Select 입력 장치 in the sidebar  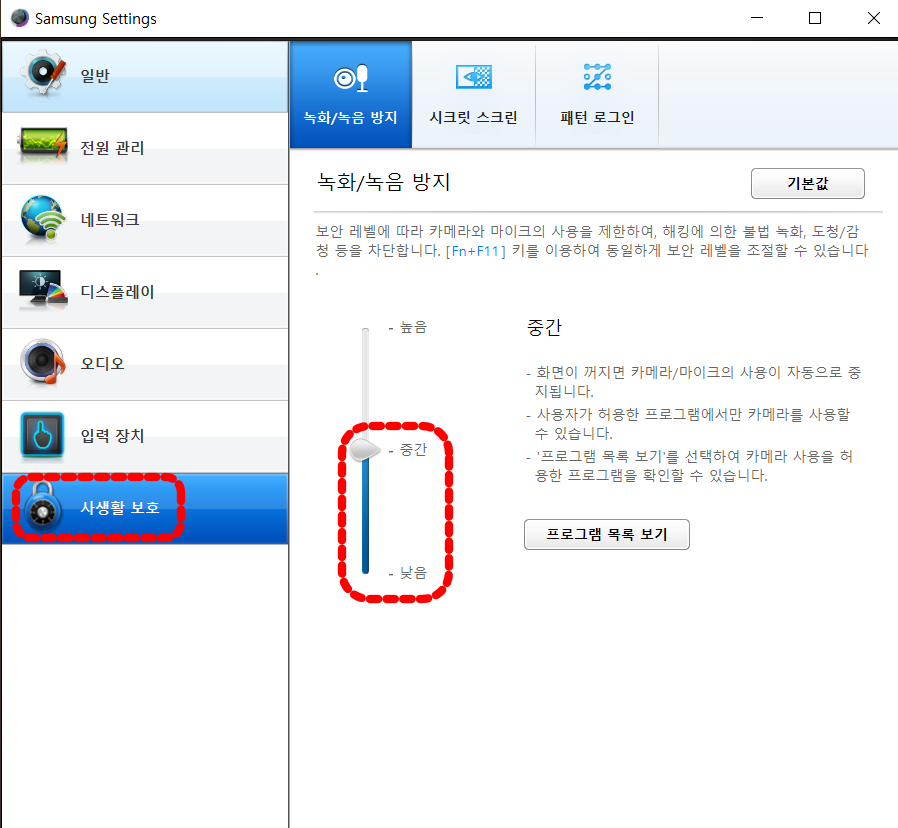coord(145,437)
